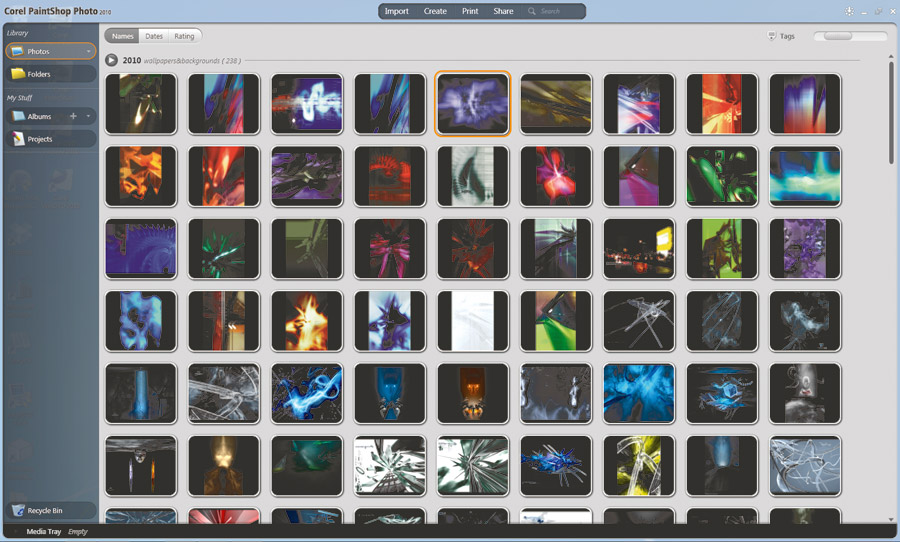Open Projects in the sidebar
Viewport: 900px width, 542px height.
[x=40, y=139]
